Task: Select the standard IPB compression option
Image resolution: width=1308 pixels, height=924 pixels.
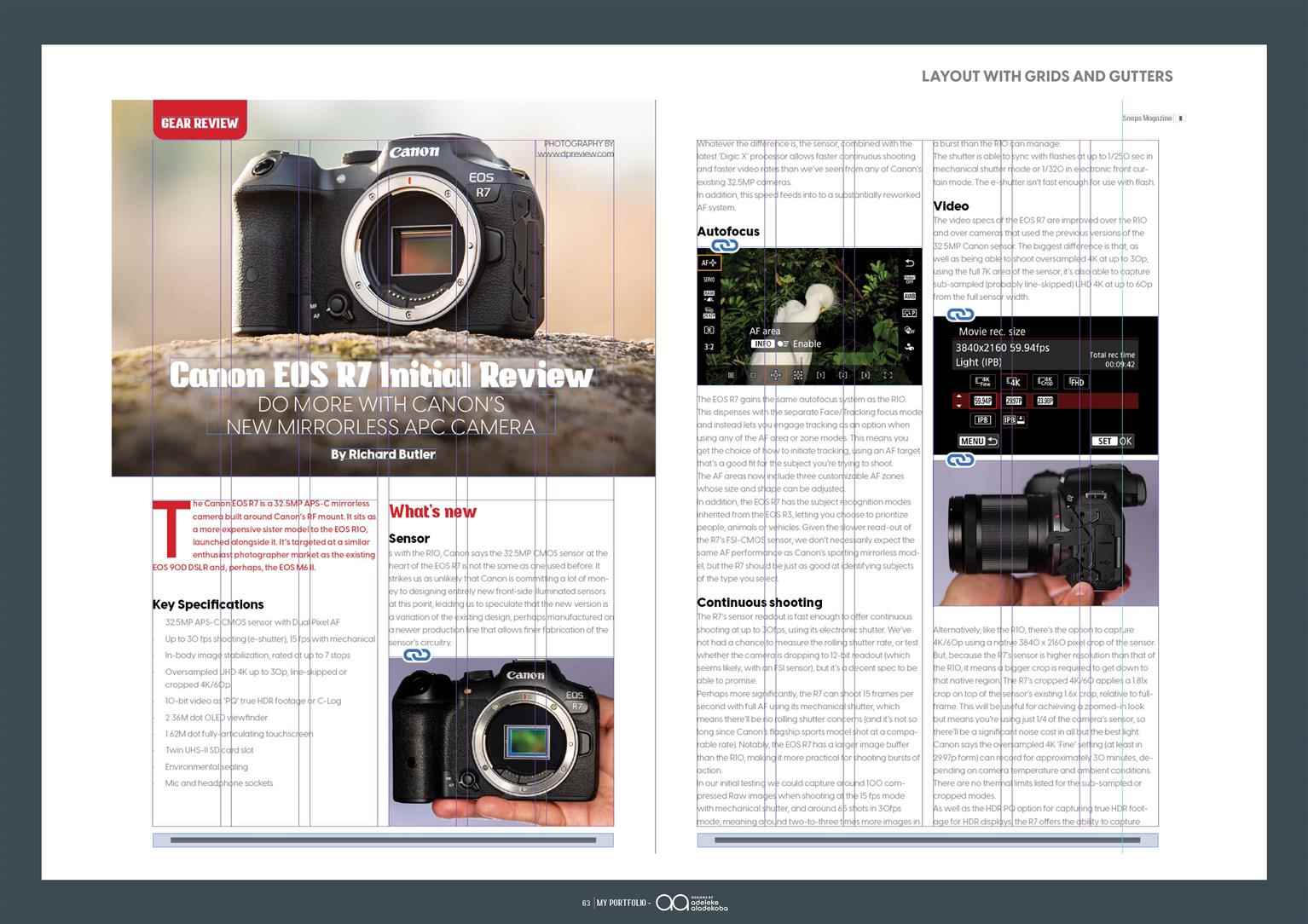Action: [983, 420]
